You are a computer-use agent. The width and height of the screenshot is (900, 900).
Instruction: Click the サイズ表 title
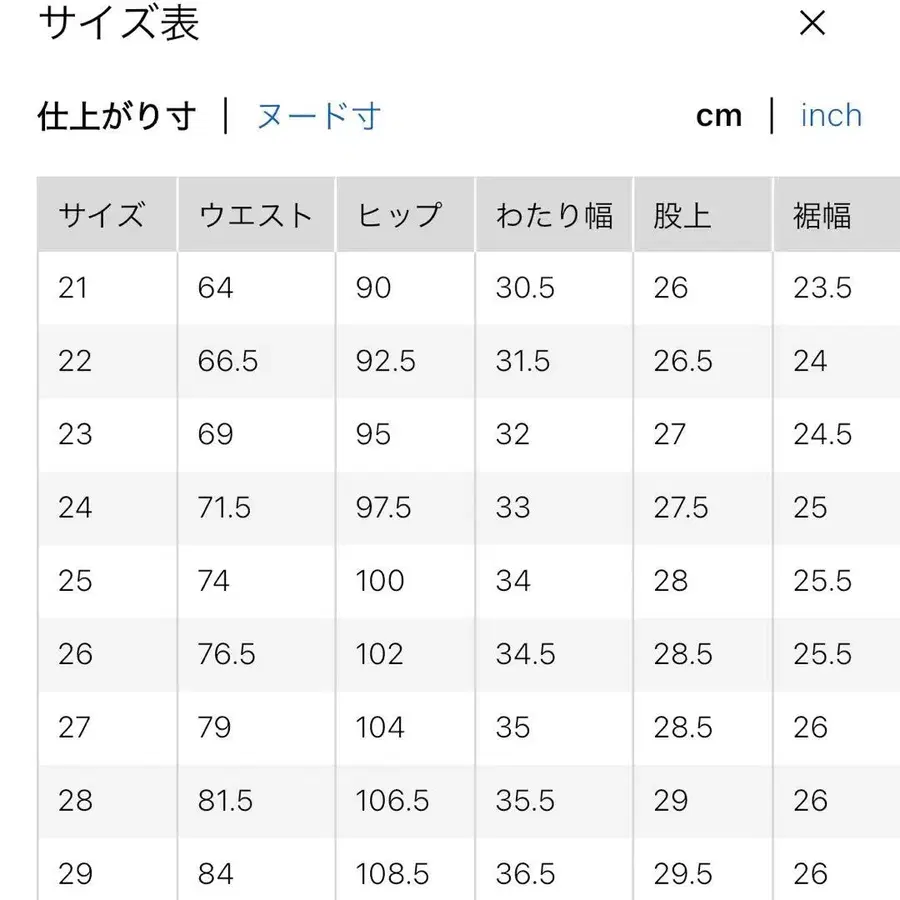(x=119, y=25)
